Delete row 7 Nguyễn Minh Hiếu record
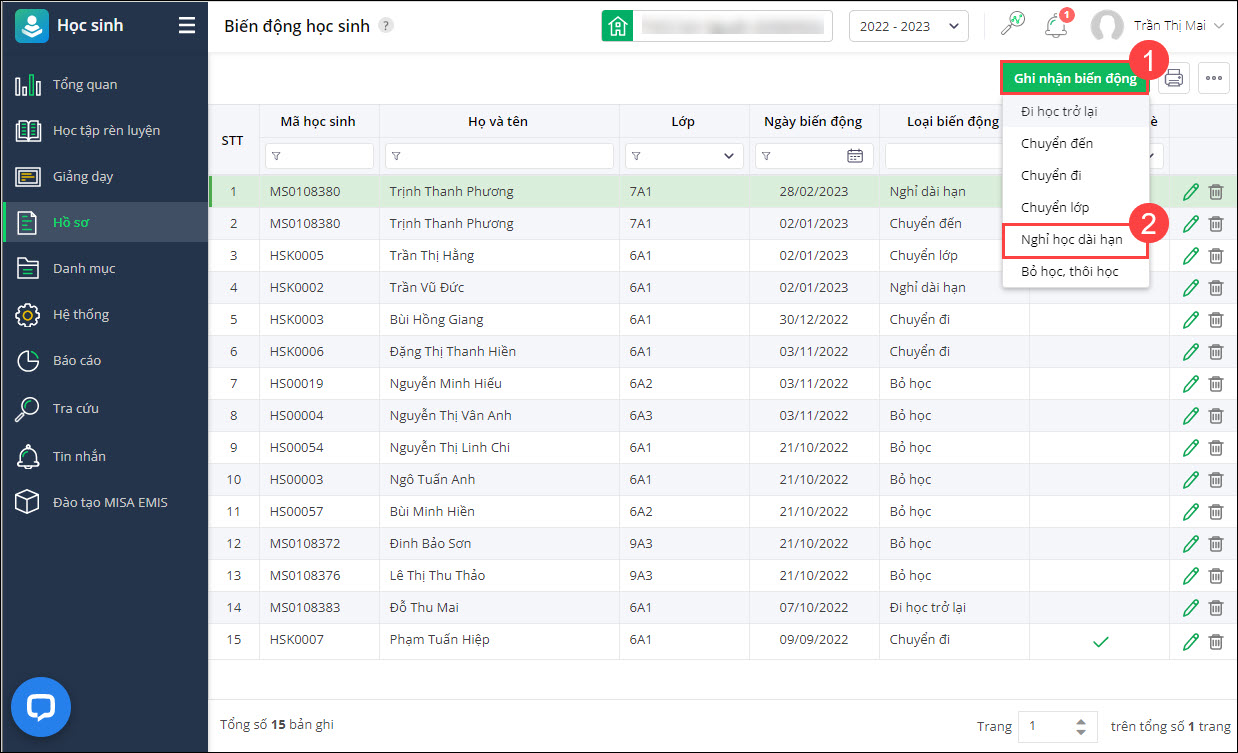 tap(1216, 384)
